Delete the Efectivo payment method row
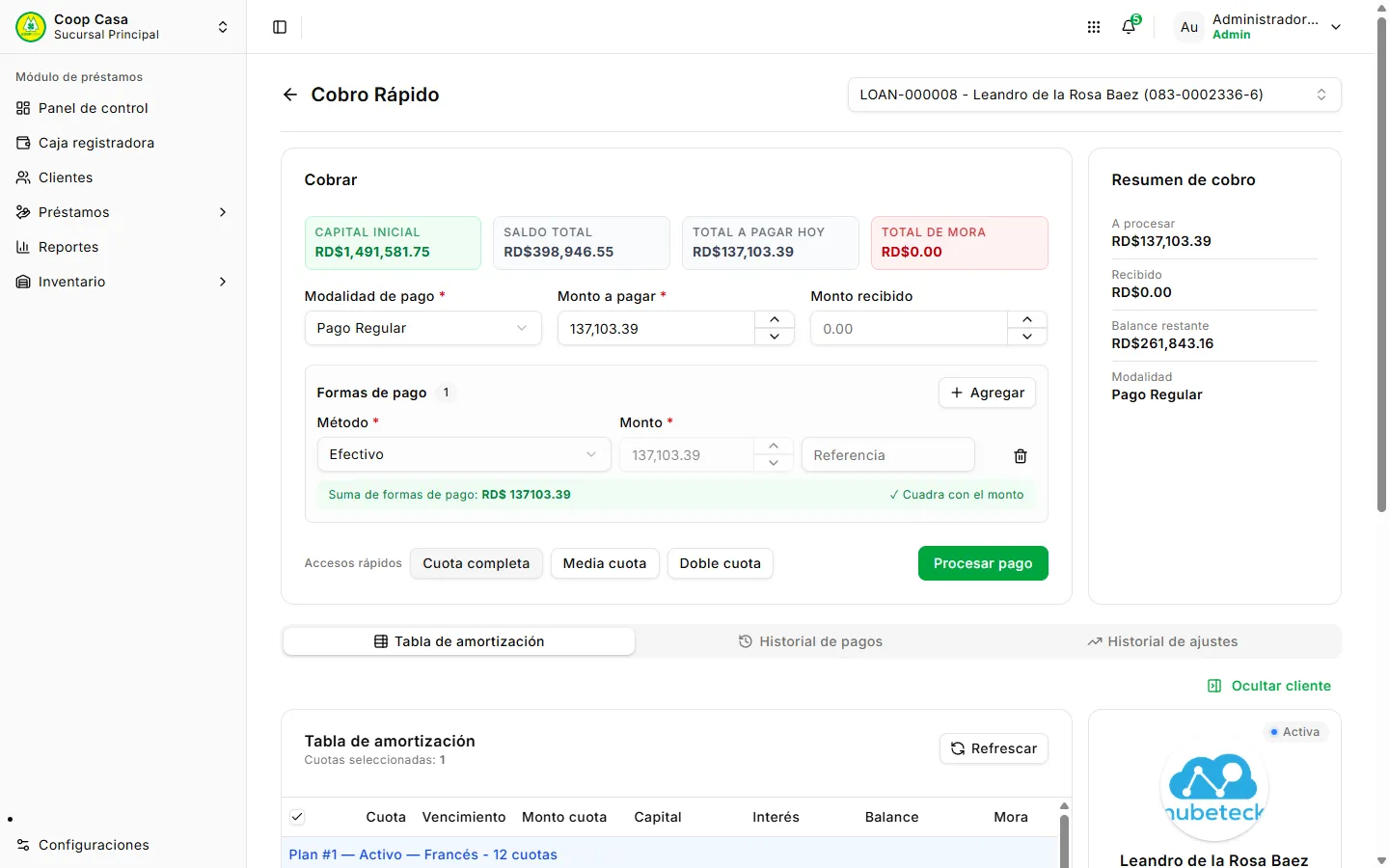Viewport: 1389px width, 868px height. click(x=1021, y=455)
